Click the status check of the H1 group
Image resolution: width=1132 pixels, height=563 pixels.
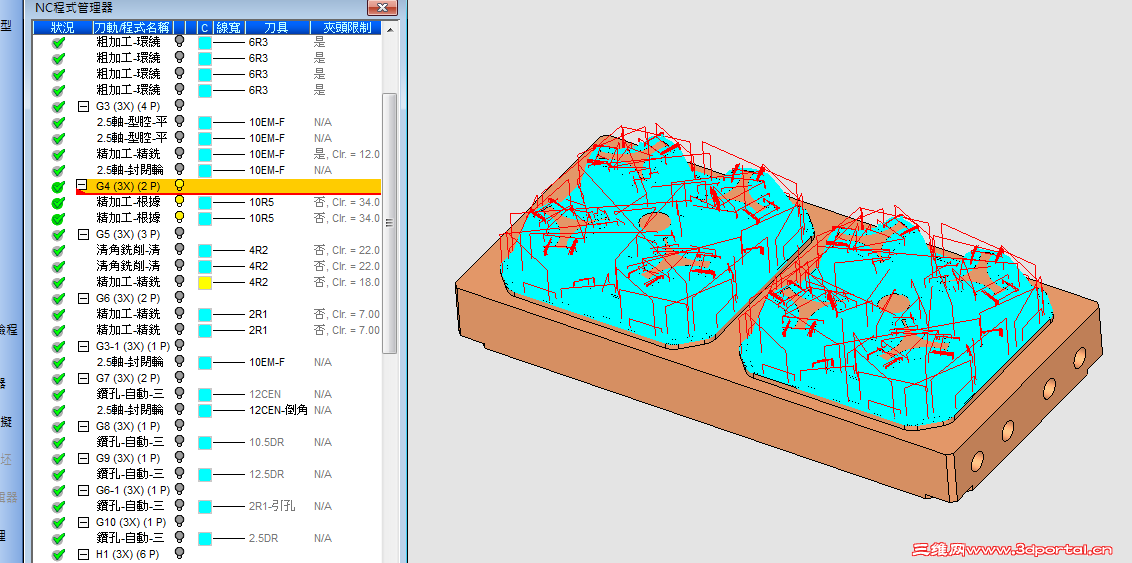(x=58, y=555)
